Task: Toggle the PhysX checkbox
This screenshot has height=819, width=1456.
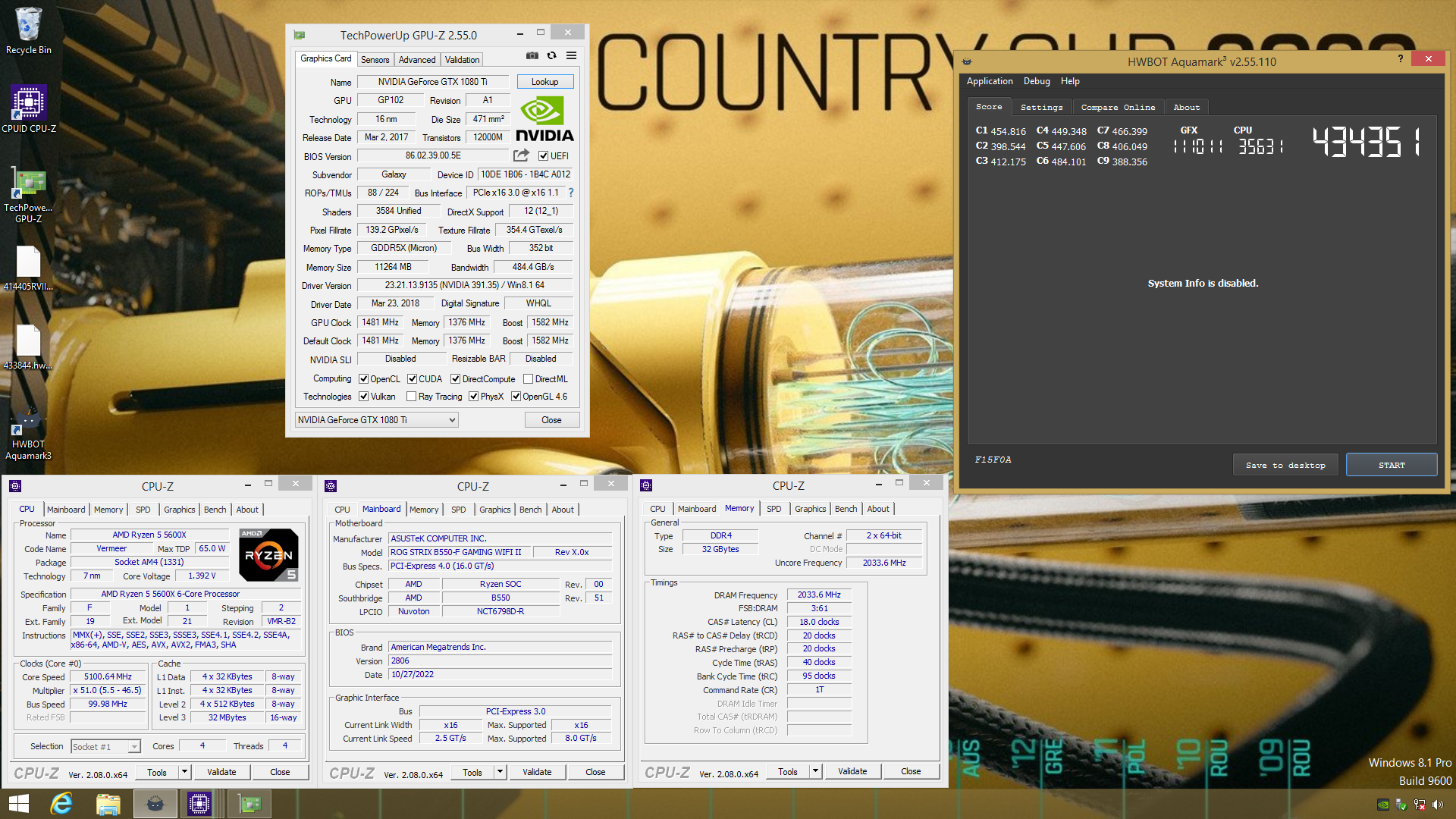Action: pos(473,397)
